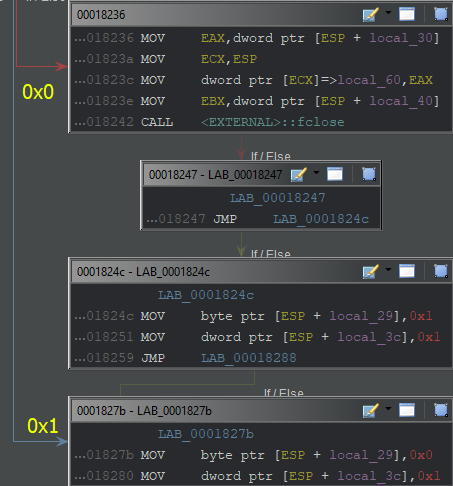
Task: Click the instruction at address 018236
Action: click(x=257, y=38)
